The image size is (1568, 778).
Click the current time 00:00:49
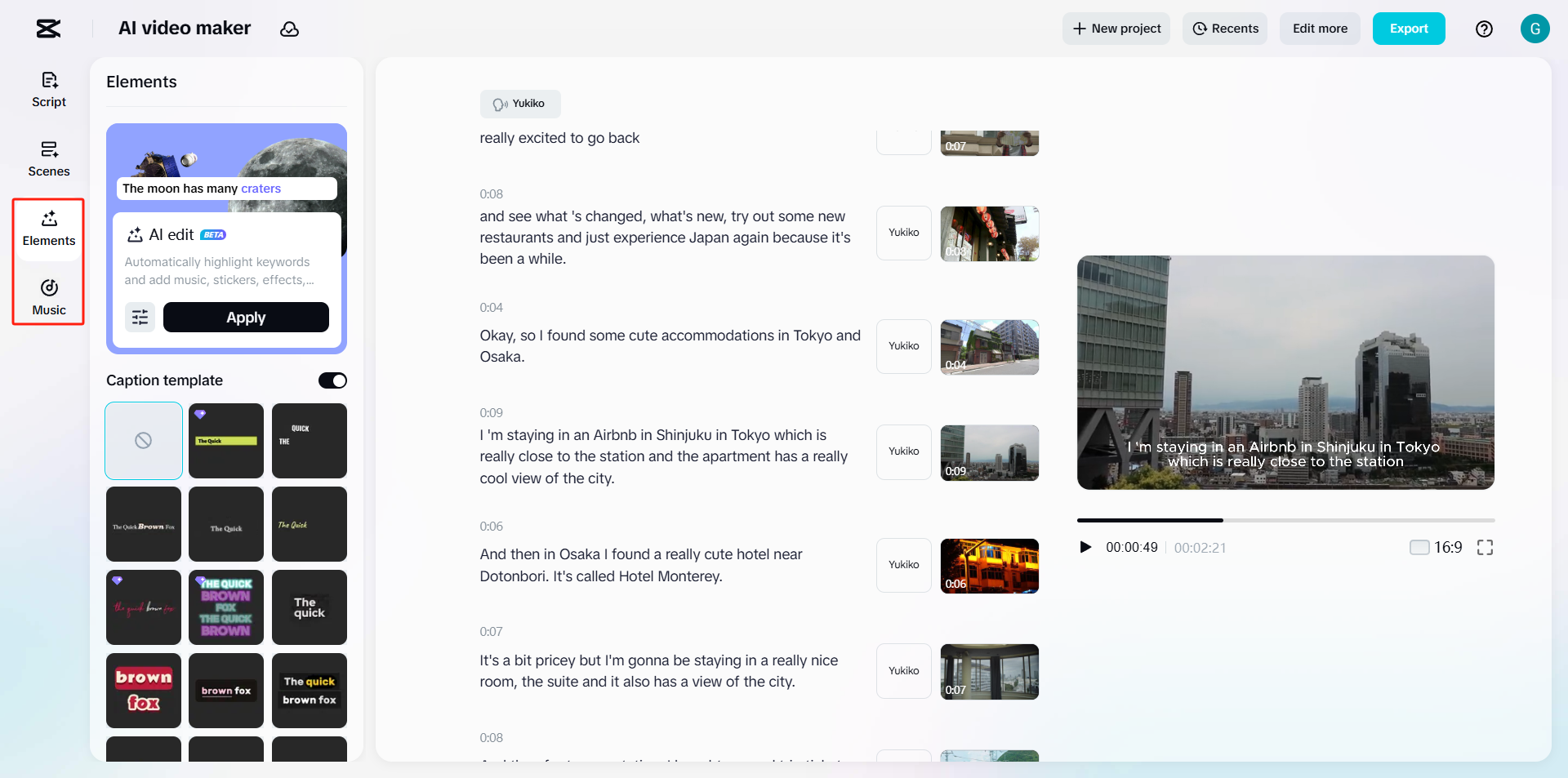[1132, 548]
